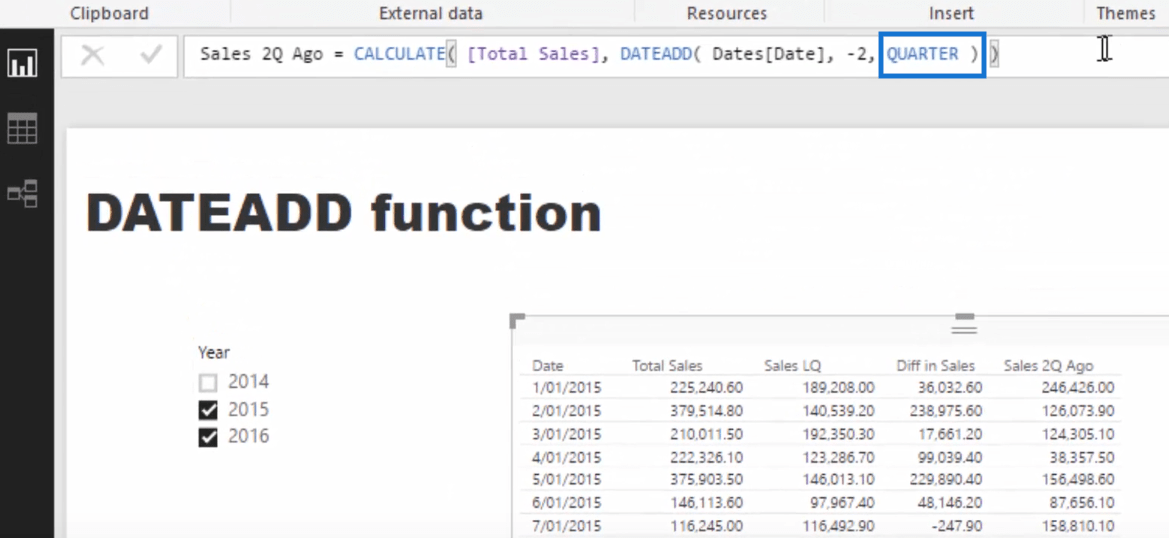Click the Year slicer title
This screenshot has height=538, width=1169.
pyautogui.click(x=214, y=352)
